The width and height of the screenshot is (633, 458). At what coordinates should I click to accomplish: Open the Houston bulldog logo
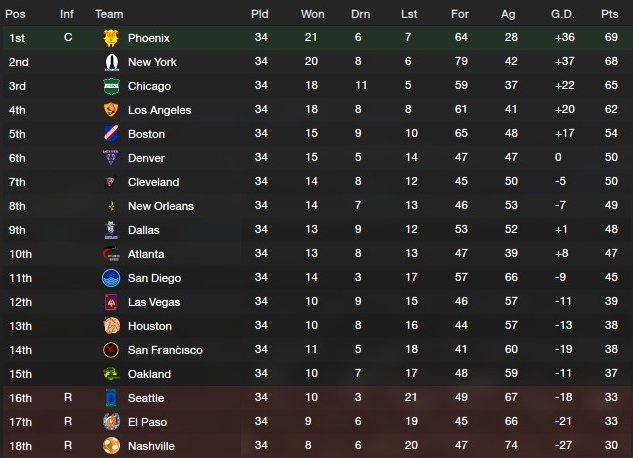tap(111, 326)
